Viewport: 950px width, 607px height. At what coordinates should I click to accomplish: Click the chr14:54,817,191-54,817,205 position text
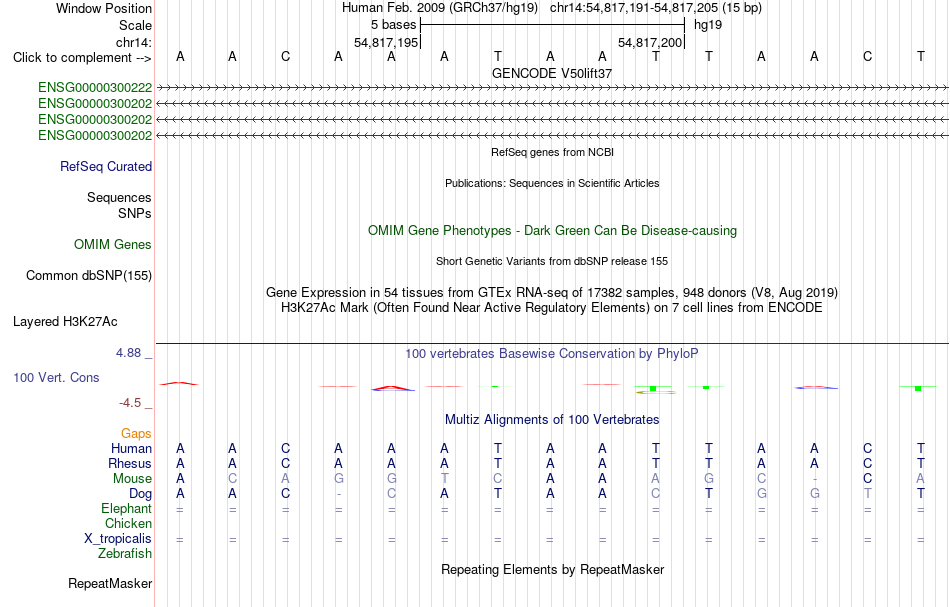[x=656, y=8]
